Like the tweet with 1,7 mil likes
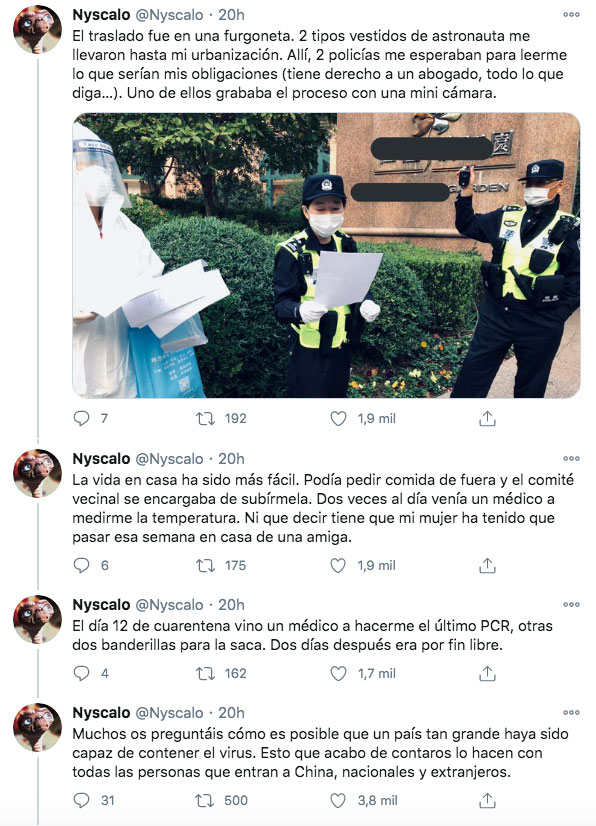Image resolution: width=596 pixels, height=826 pixels. tap(338, 673)
